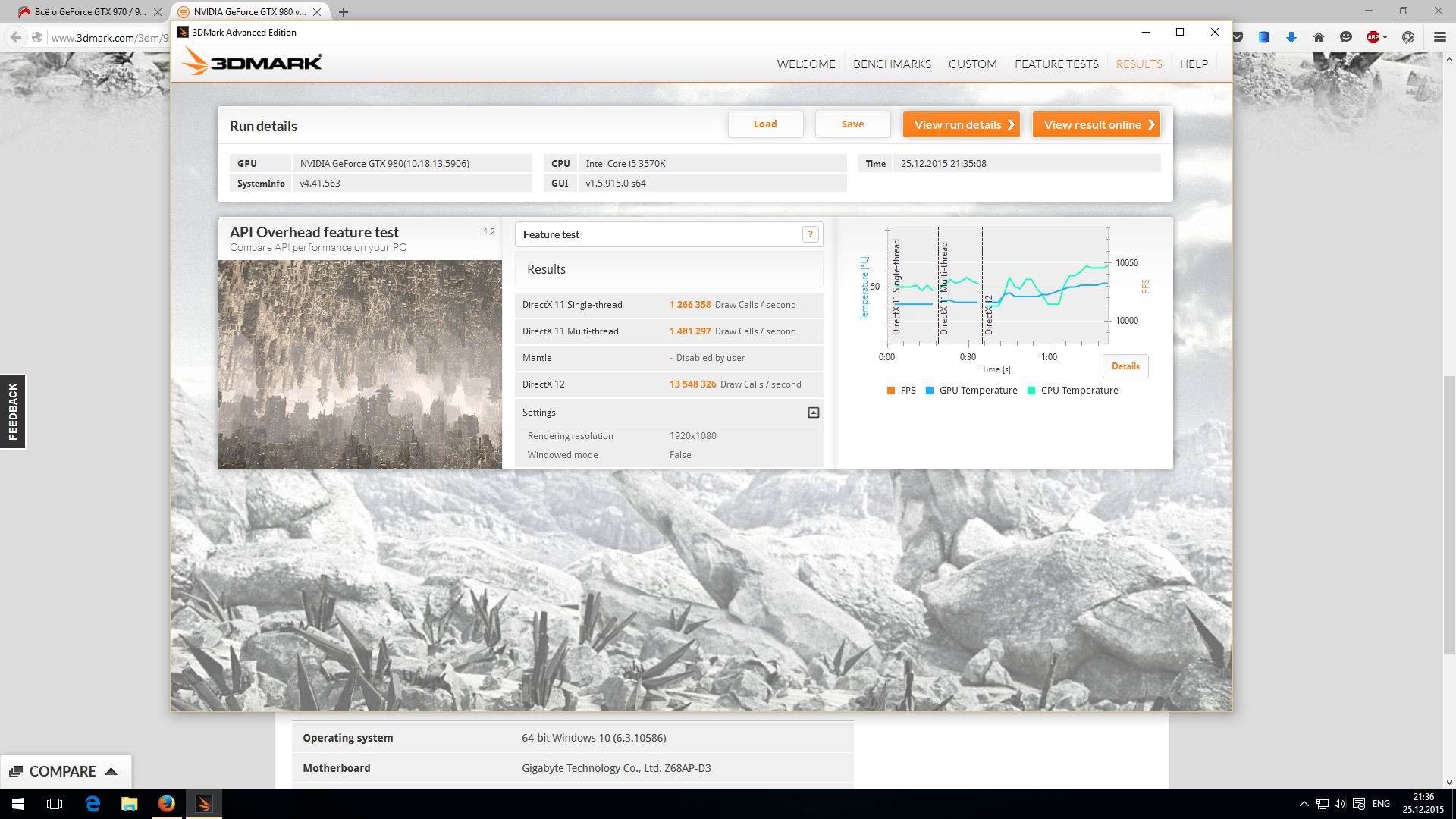Open the chart Details button
Screen dimensions: 1456x819
(x=1125, y=366)
